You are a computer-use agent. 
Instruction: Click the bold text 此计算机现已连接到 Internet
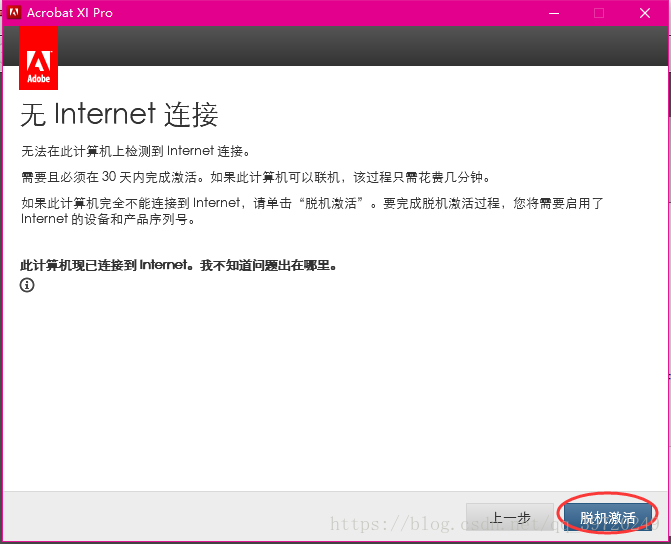point(105,265)
